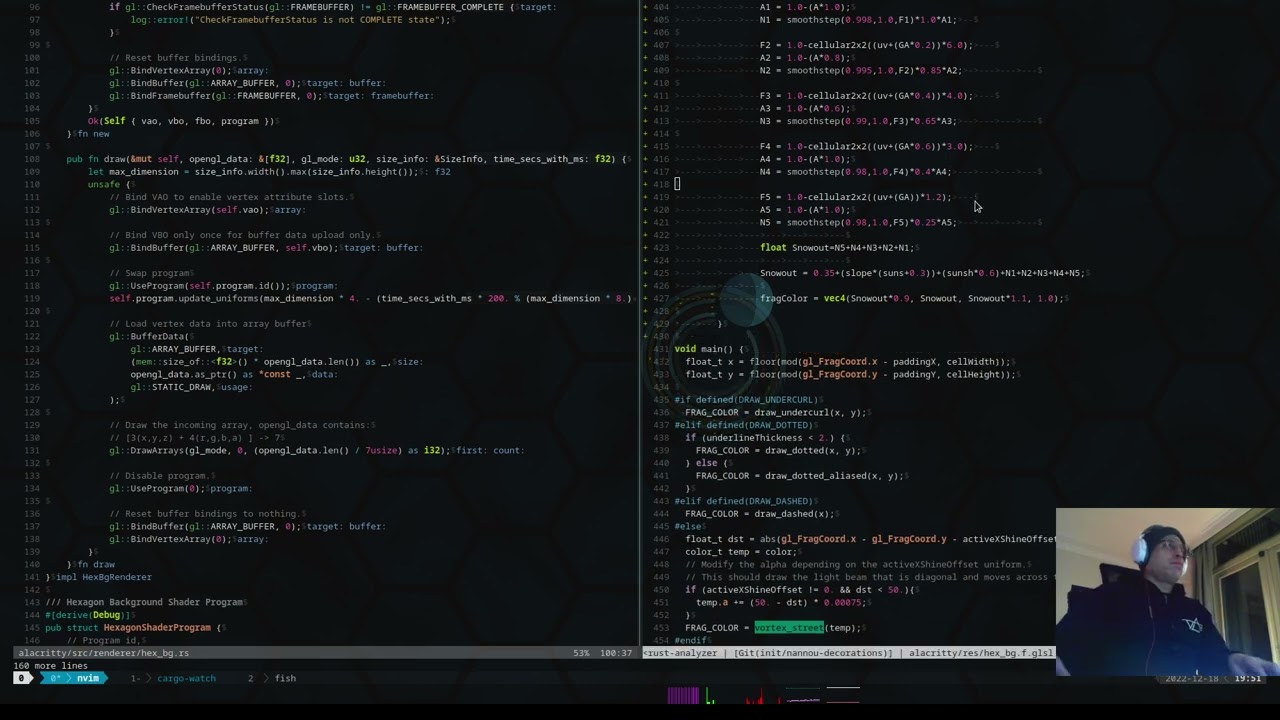Screen dimensions: 1280x720
Task: Click the '/// Hexagon Background Shader Program' comment
Action: pos(145,602)
